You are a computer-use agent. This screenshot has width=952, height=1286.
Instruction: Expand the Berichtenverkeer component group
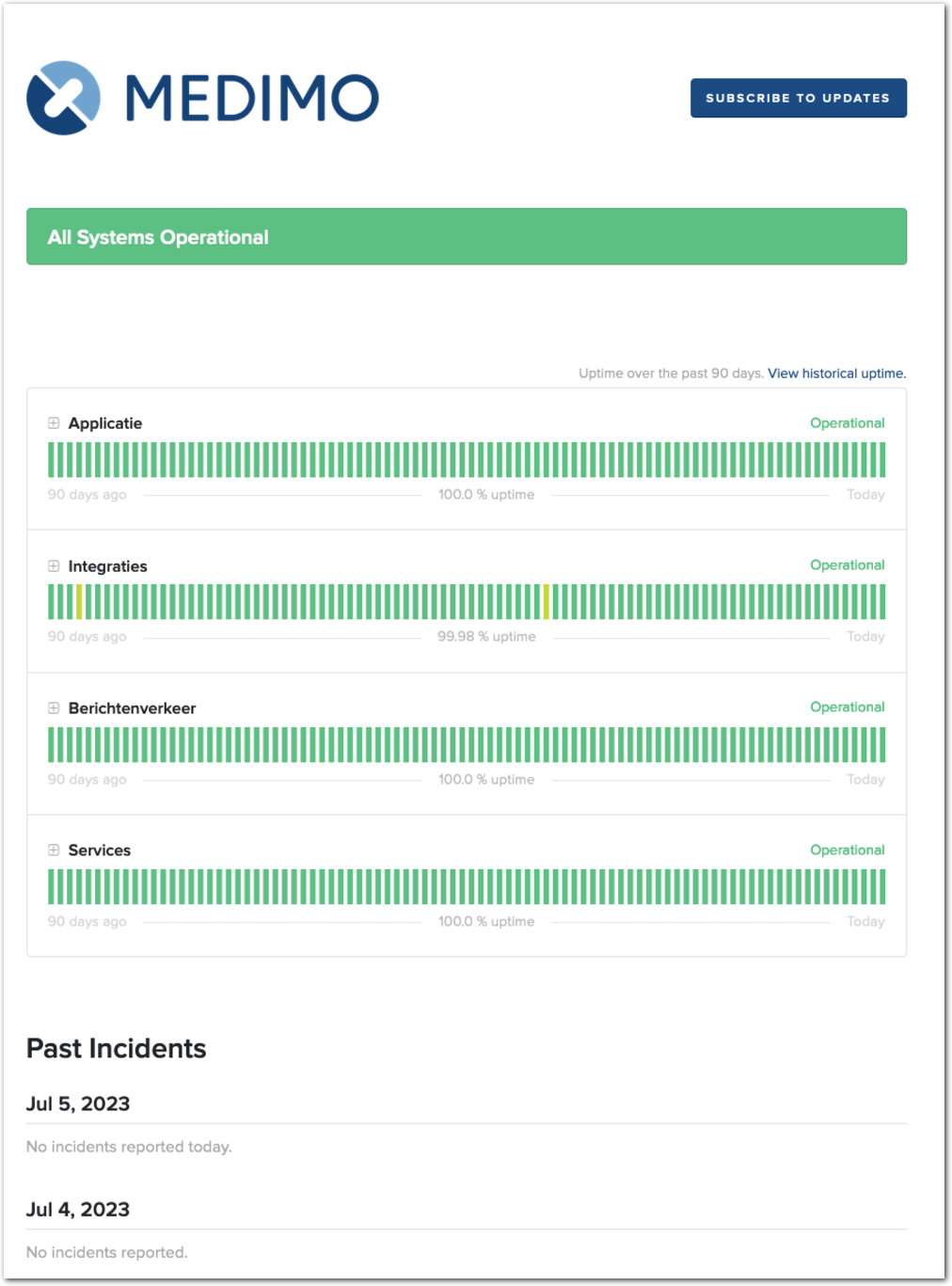coord(54,708)
